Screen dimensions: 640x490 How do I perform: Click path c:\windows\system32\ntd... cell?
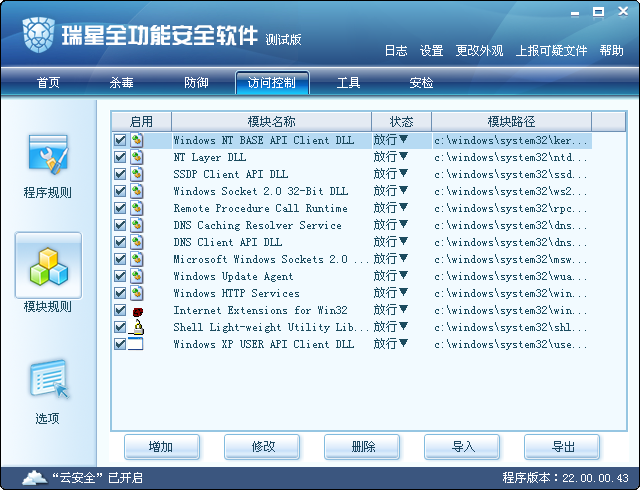point(511,157)
